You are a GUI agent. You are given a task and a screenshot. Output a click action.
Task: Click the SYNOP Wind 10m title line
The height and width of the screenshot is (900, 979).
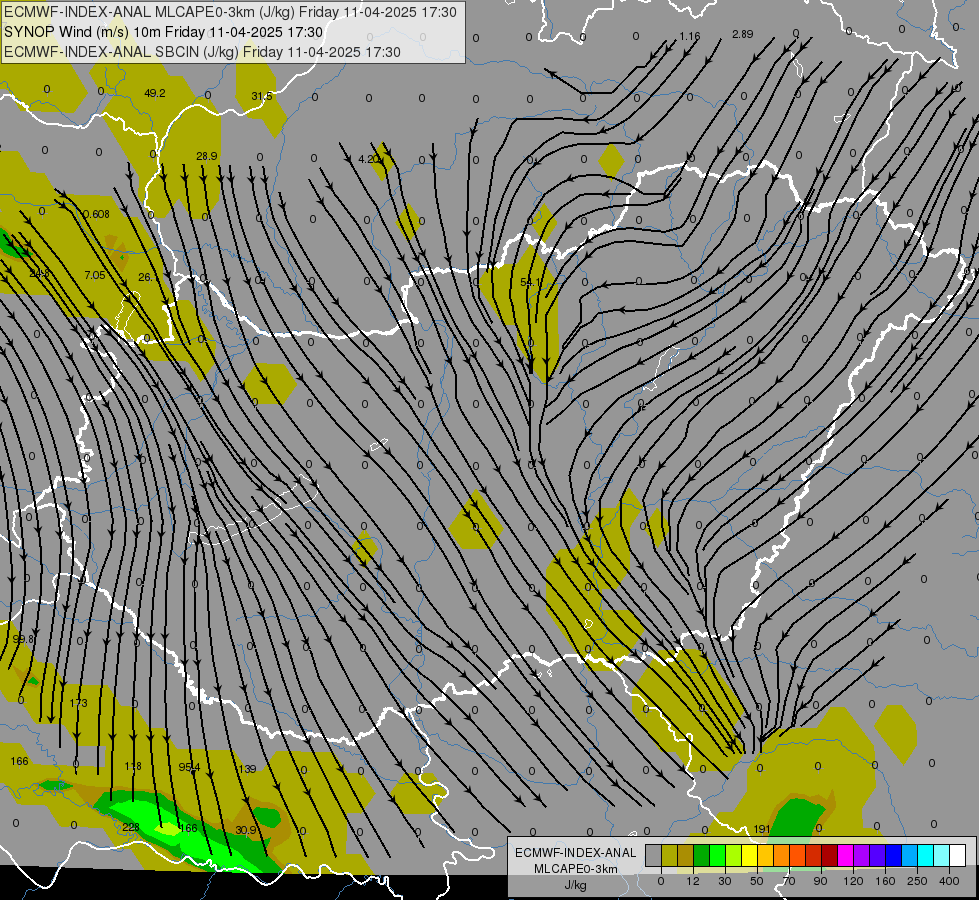click(164, 32)
